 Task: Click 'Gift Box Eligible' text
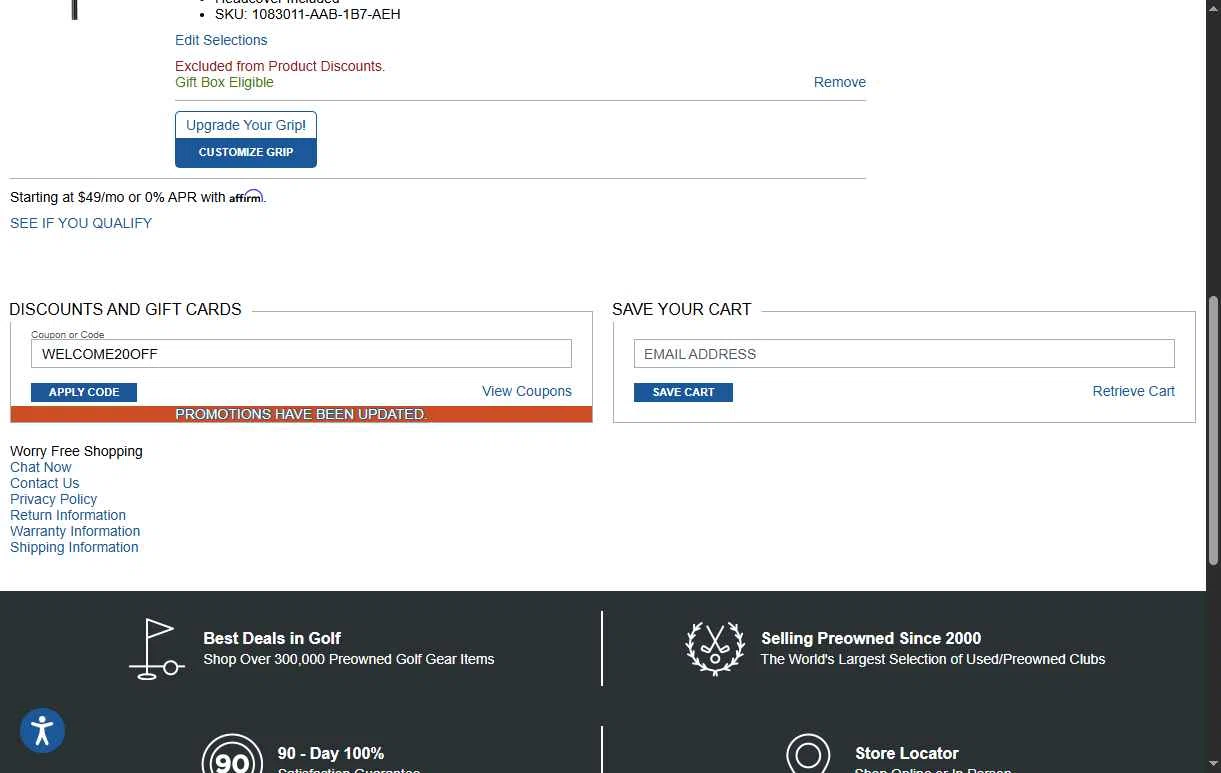(x=224, y=82)
